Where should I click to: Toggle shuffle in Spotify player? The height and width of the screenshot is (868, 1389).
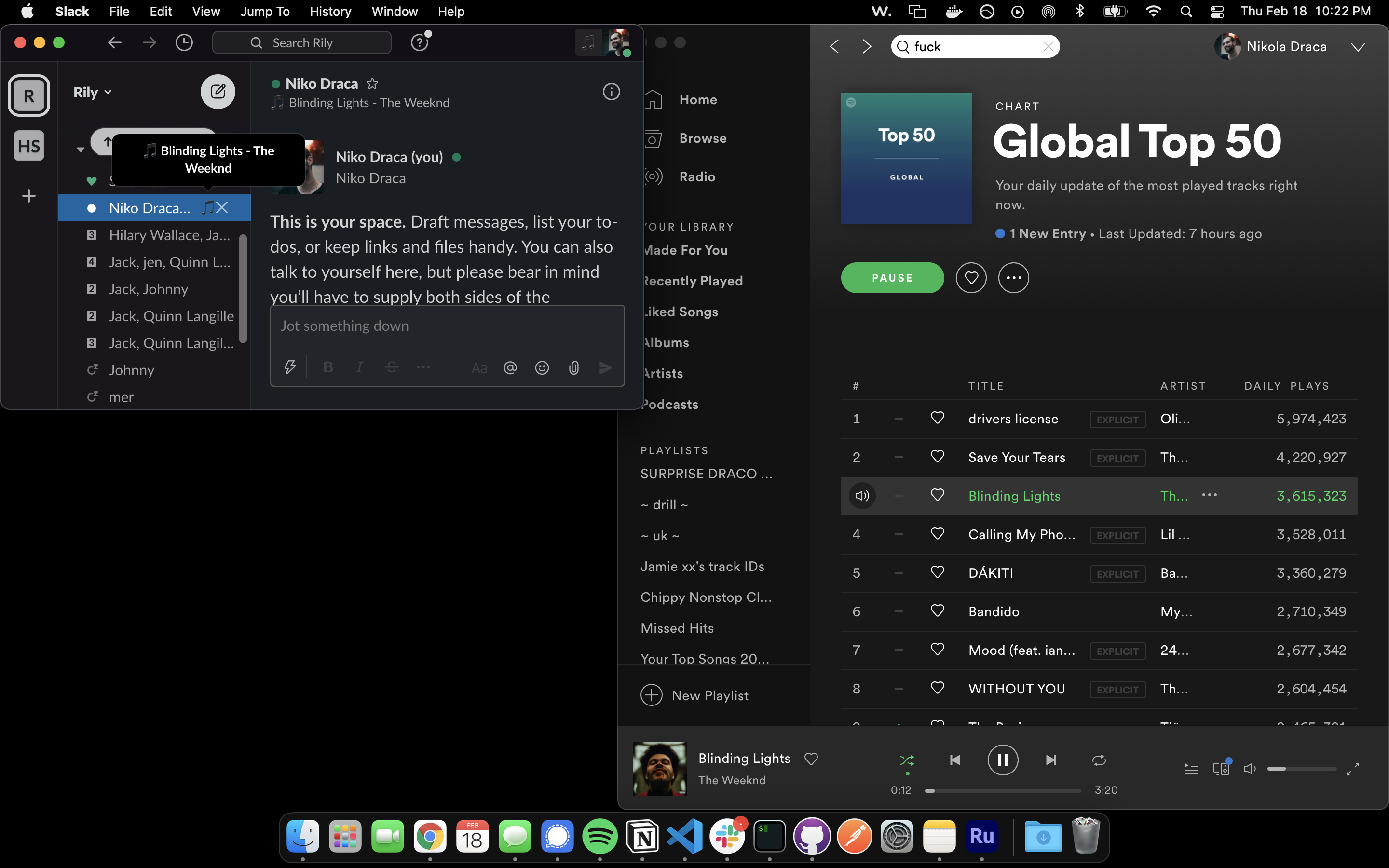coord(907,760)
